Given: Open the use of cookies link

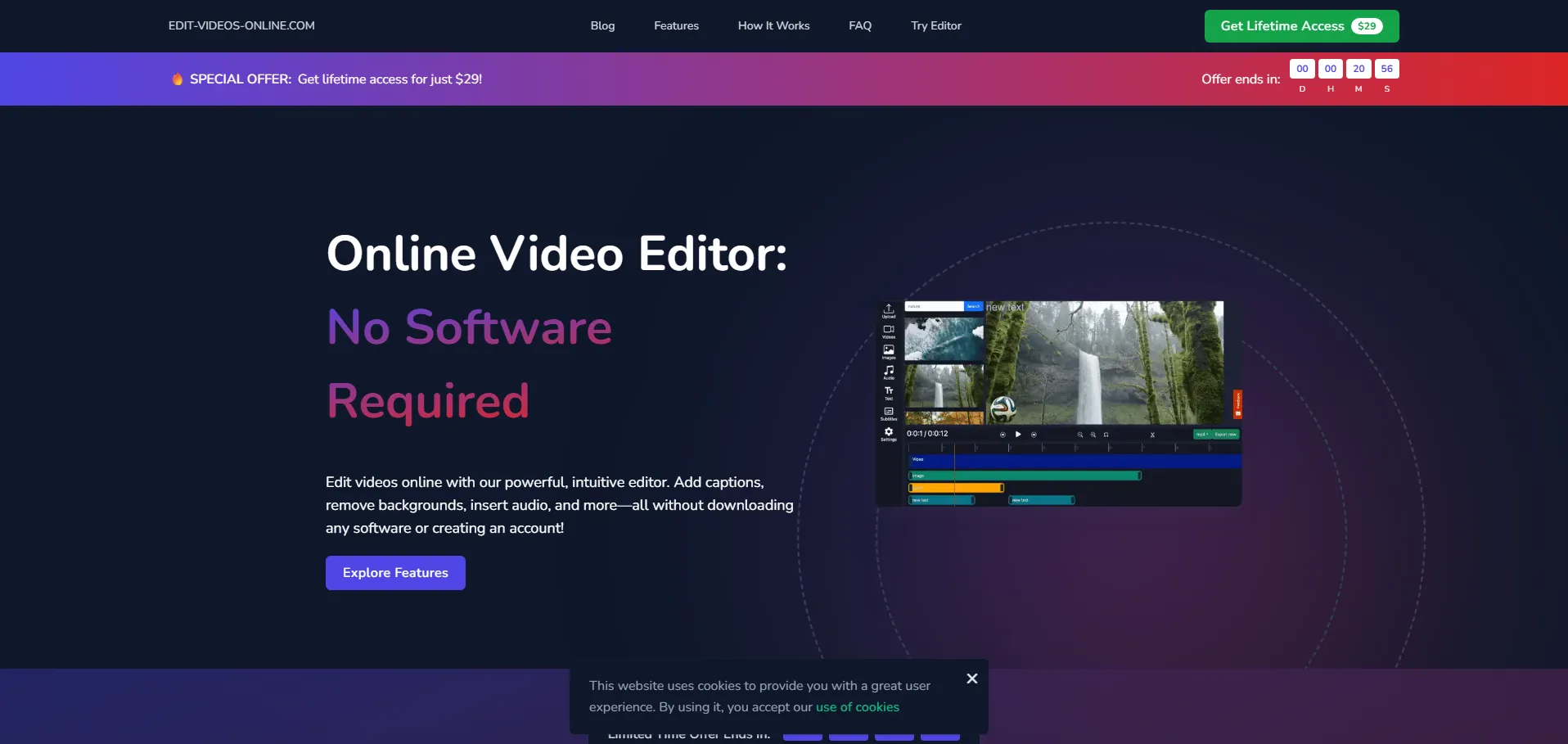Looking at the screenshot, I should point(857,707).
